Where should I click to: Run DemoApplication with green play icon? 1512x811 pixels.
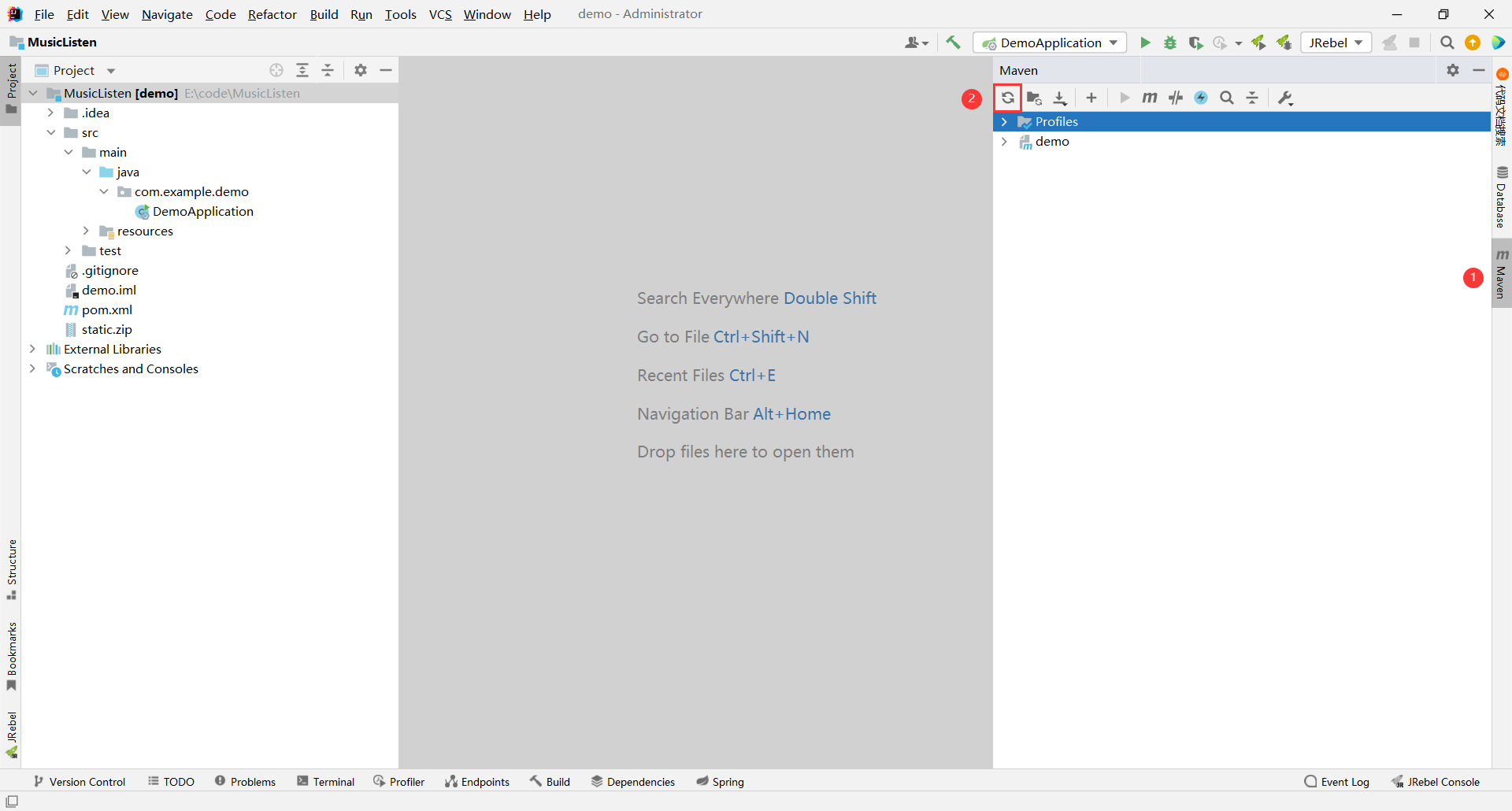[1145, 43]
